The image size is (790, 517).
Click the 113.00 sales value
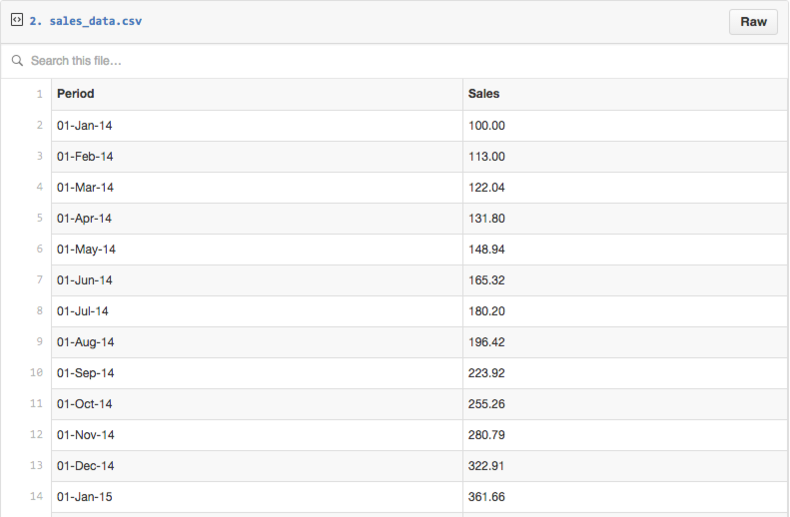pyautogui.click(x=487, y=157)
